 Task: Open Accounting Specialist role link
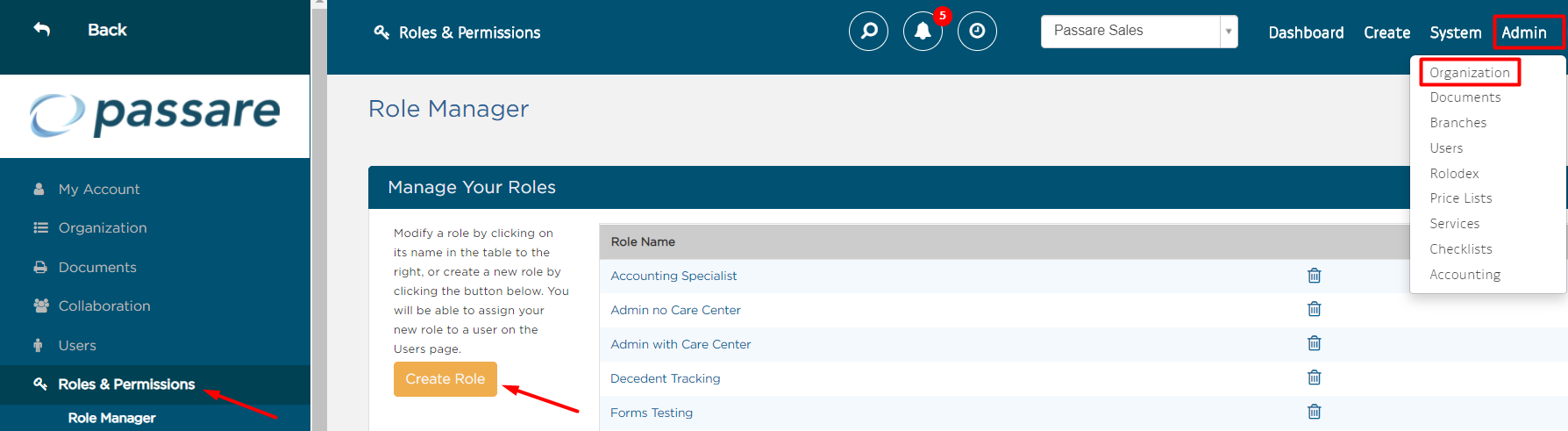point(674,276)
